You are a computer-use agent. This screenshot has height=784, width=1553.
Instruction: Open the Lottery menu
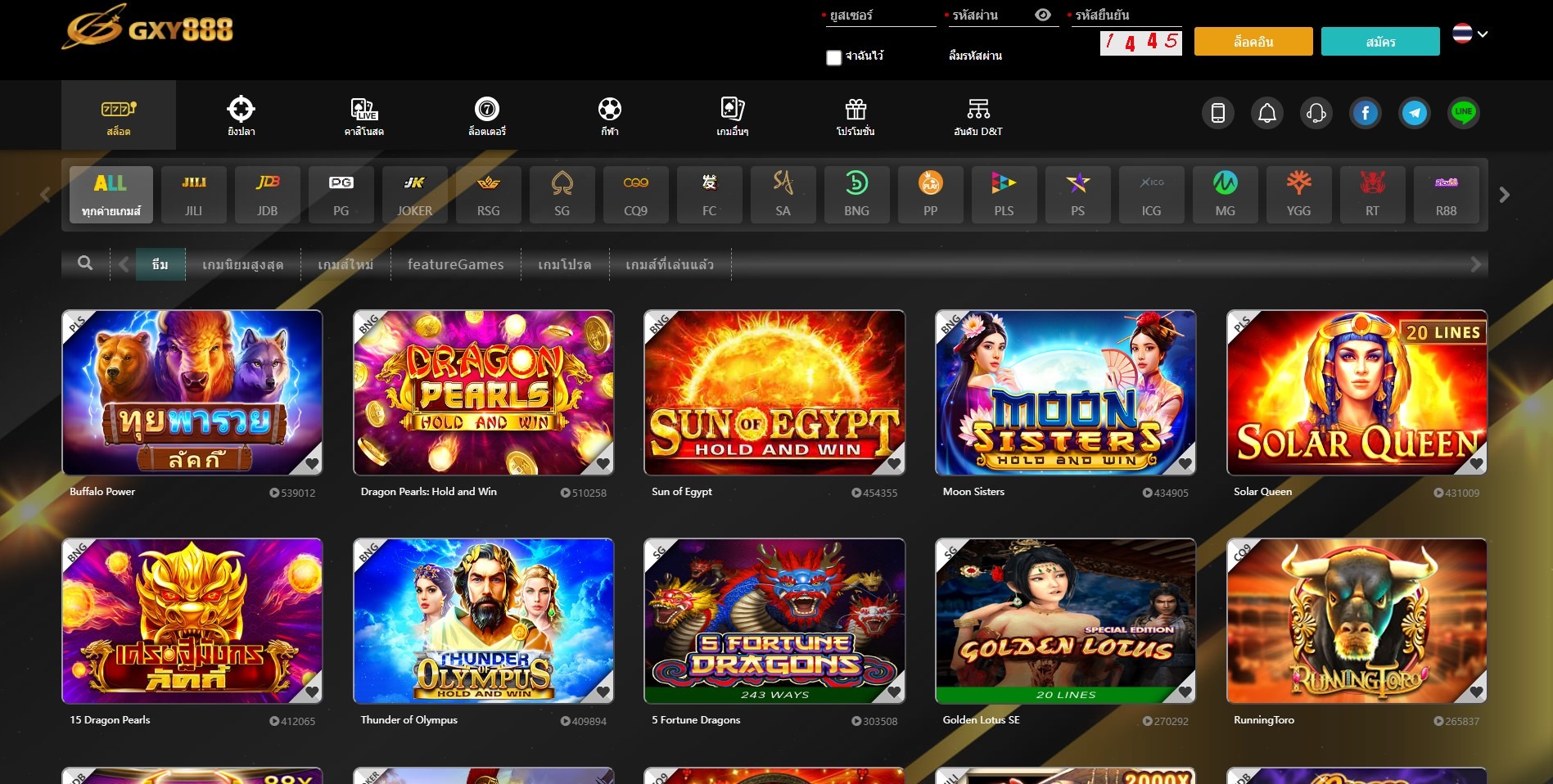coord(487,115)
